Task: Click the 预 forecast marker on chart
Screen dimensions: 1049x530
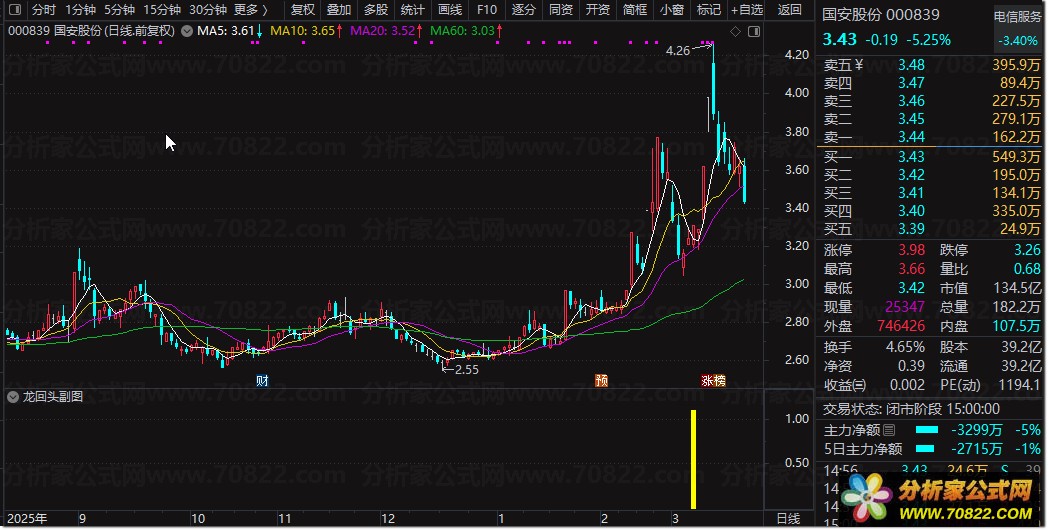Action: click(601, 380)
